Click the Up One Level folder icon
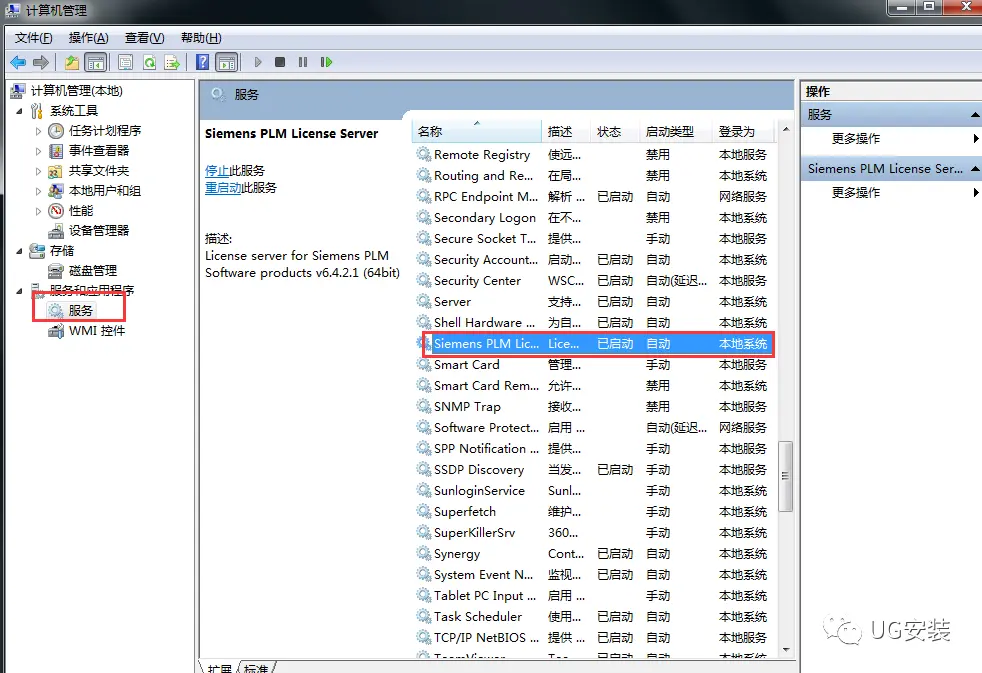The height and width of the screenshot is (673, 982). click(72, 62)
